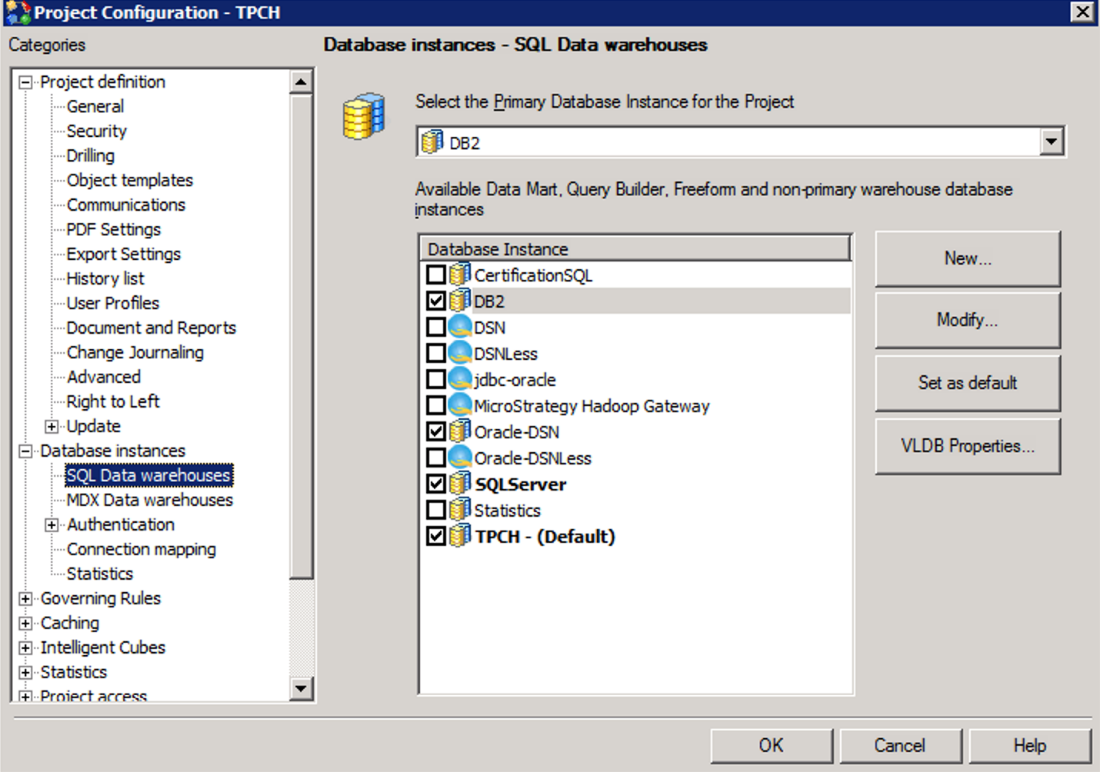Open VLDB Properties dialog

pos(967,446)
